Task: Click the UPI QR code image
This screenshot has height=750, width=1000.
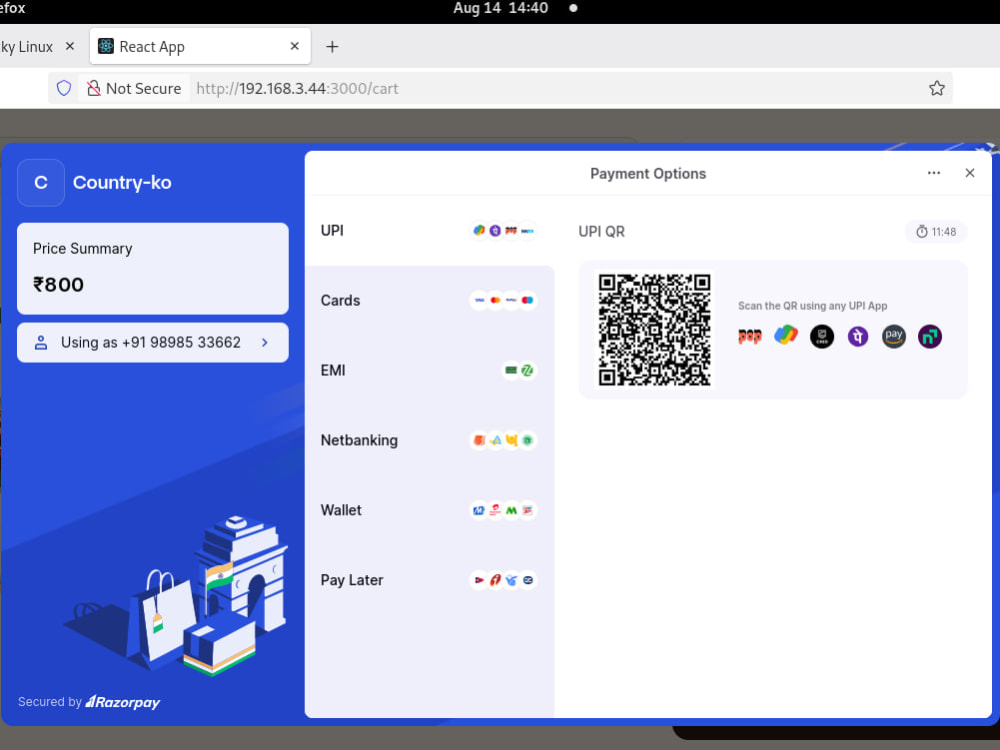Action: 654,330
